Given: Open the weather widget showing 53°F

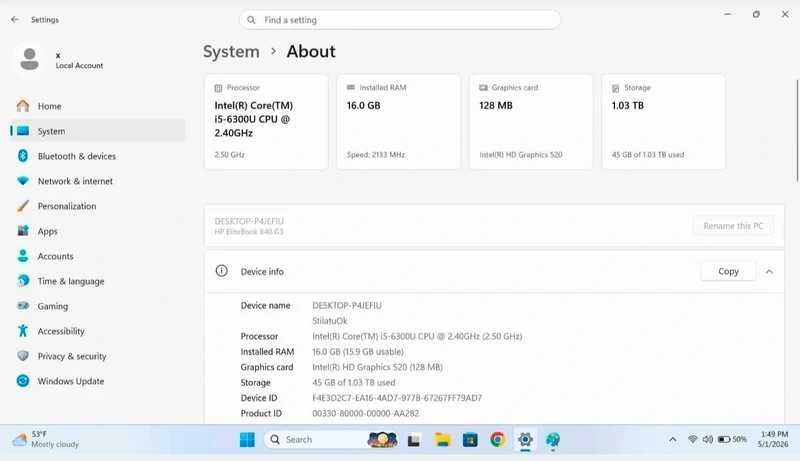Looking at the screenshot, I should [46, 439].
